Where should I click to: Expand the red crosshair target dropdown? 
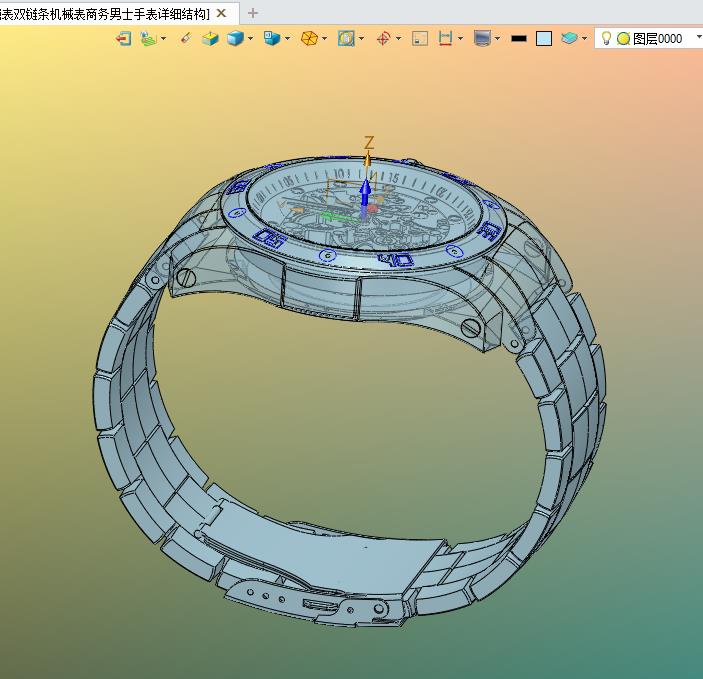(398, 39)
